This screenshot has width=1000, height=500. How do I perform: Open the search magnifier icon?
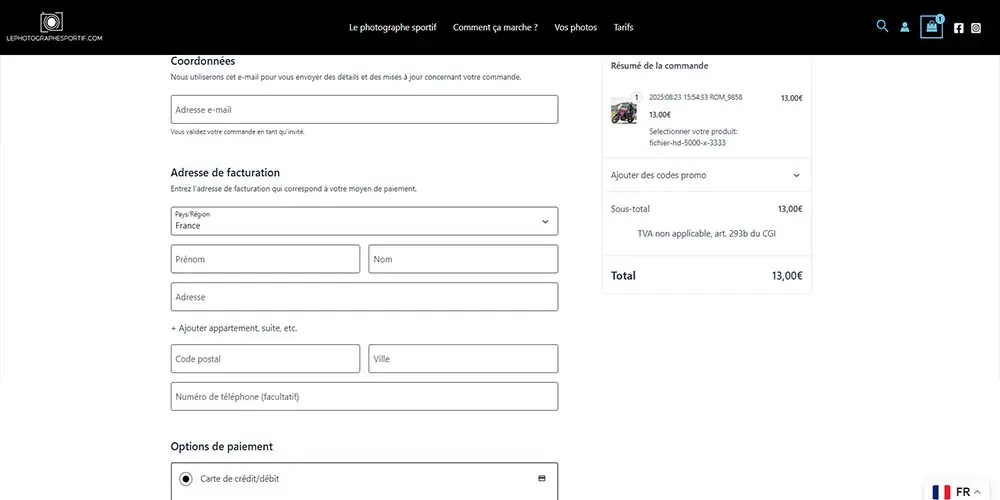[x=882, y=27]
